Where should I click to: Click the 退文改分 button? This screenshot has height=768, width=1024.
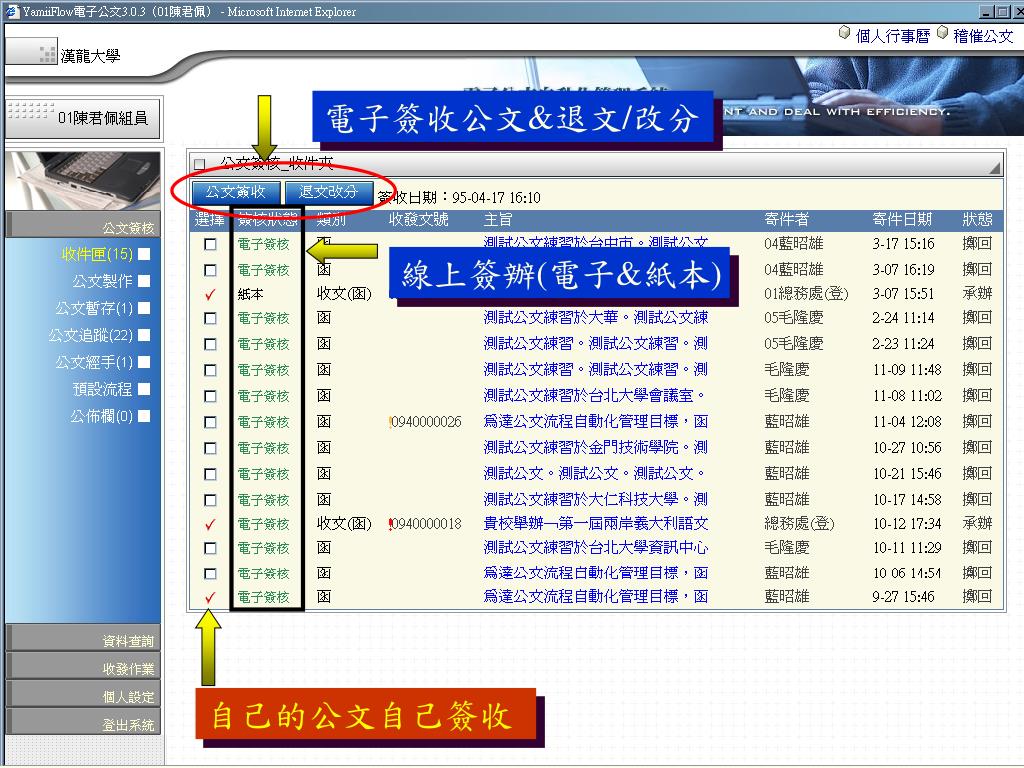click(328, 192)
